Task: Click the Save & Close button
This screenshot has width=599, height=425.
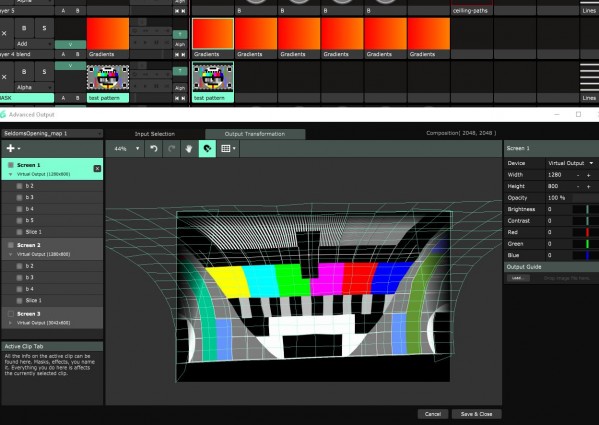Action: click(476, 414)
